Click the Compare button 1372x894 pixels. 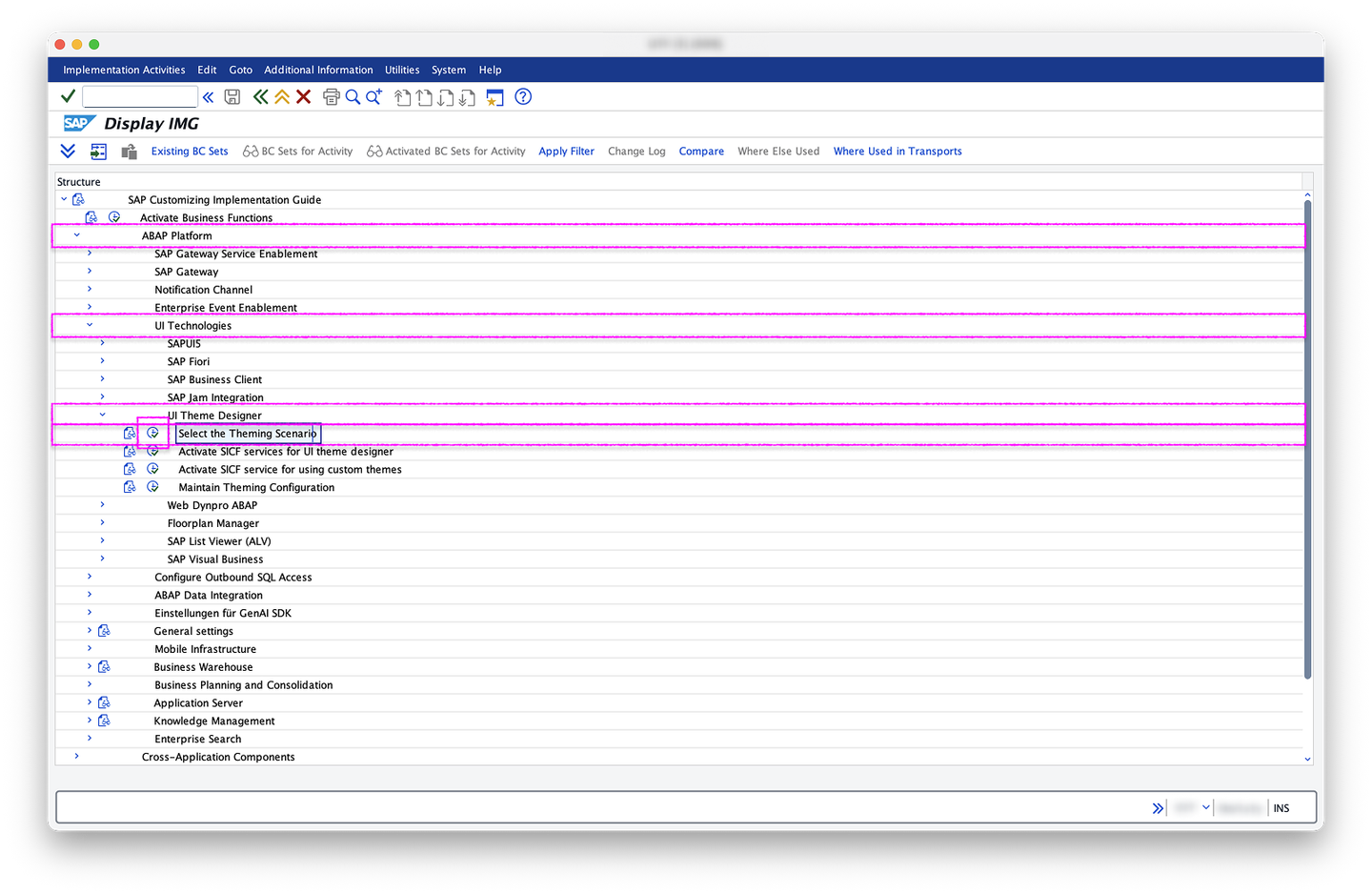(x=701, y=152)
